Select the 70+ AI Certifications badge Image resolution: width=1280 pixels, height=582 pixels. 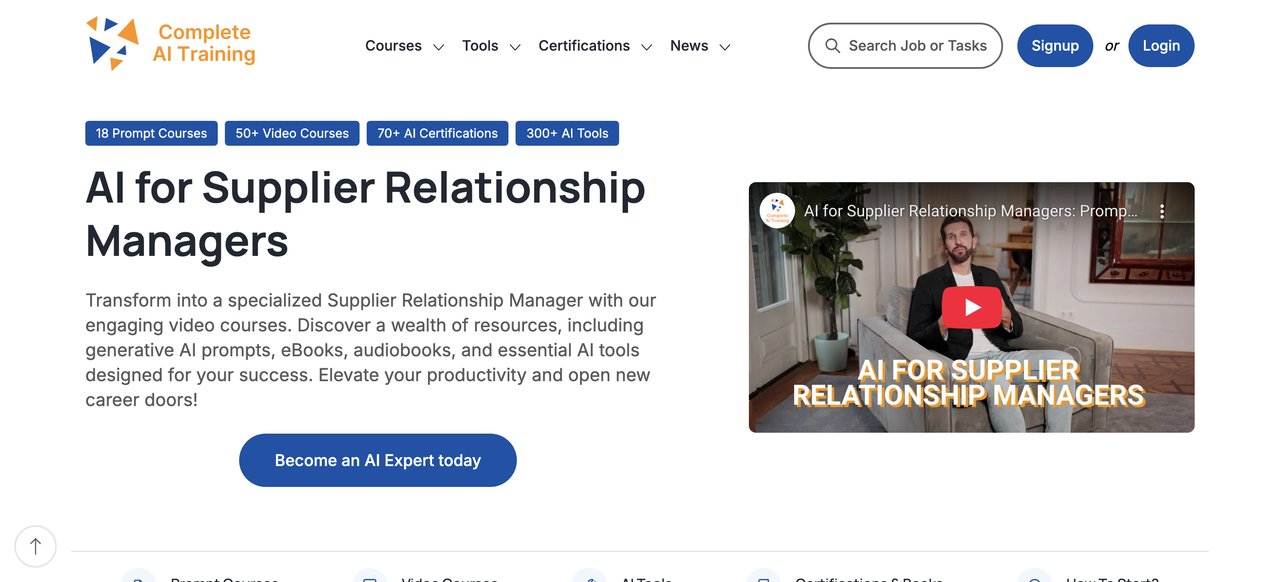point(437,133)
